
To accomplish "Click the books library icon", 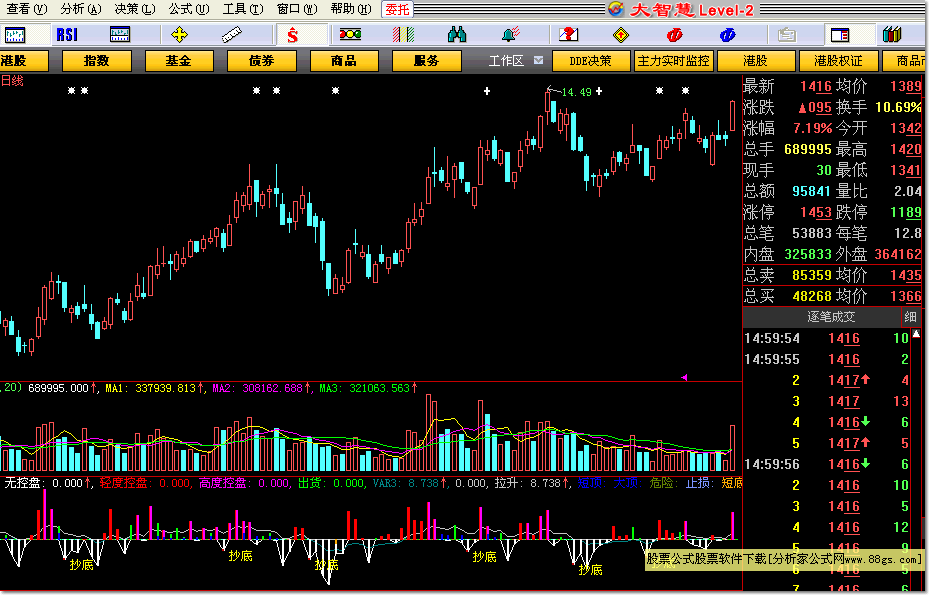I will click(x=892, y=35).
